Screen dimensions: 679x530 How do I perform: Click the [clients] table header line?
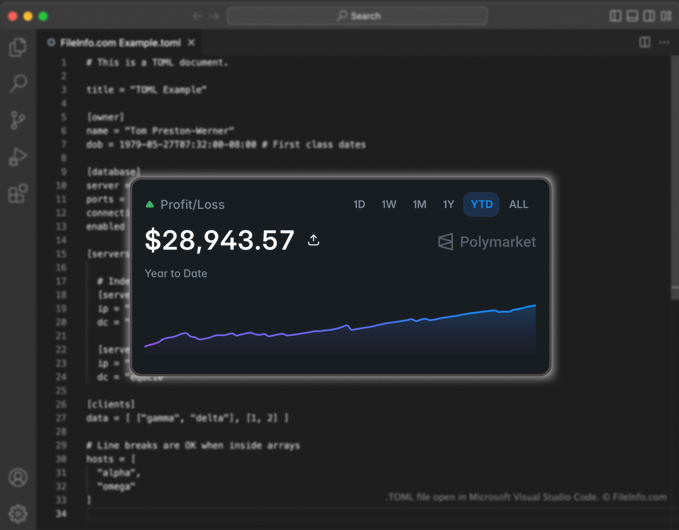tap(111, 404)
